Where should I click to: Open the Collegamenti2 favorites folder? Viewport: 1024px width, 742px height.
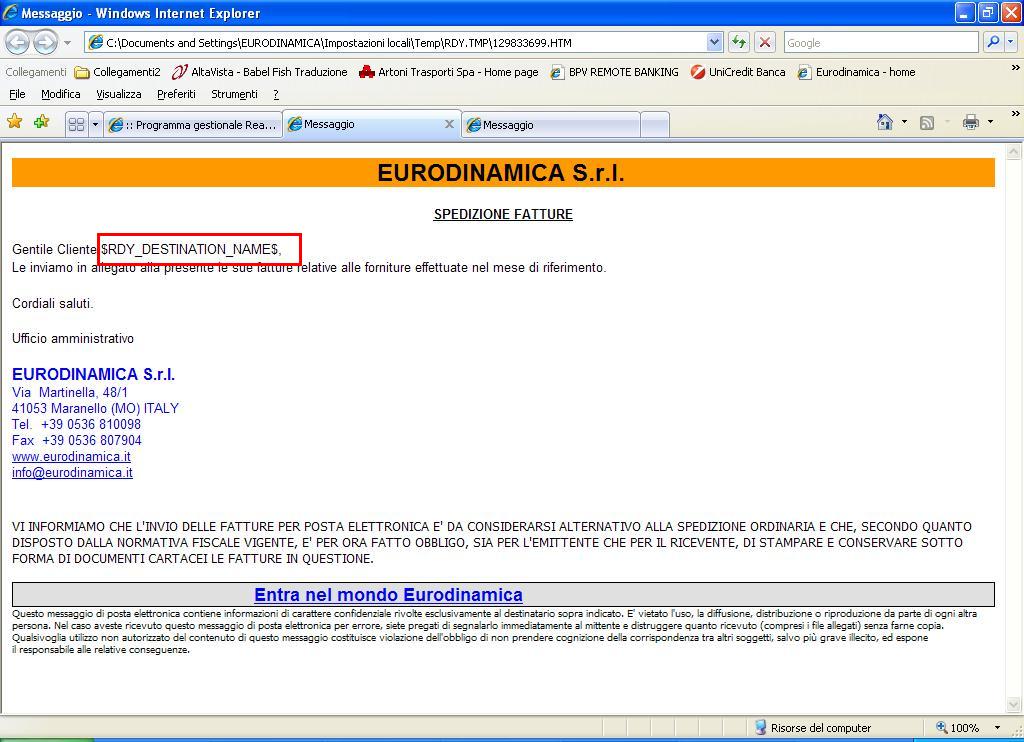coord(117,72)
